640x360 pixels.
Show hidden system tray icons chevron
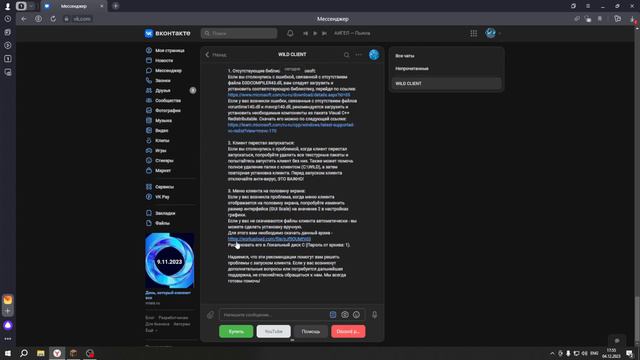[552, 353]
